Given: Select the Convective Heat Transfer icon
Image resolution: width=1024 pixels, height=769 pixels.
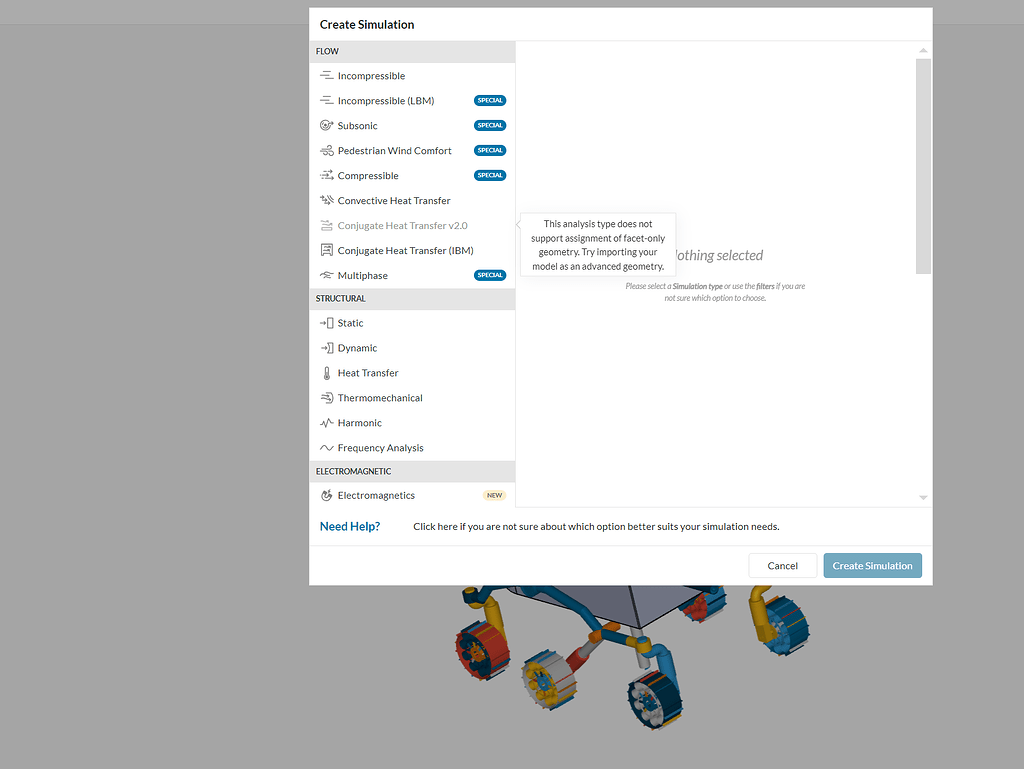Looking at the screenshot, I should tap(326, 200).
